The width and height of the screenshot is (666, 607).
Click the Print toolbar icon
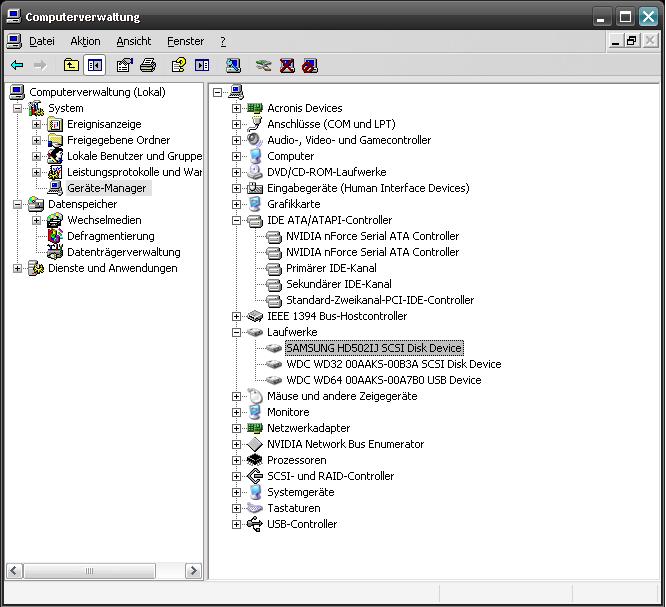148,65
